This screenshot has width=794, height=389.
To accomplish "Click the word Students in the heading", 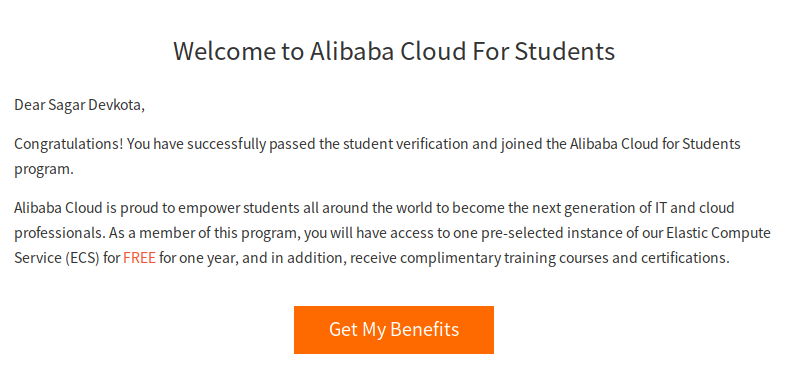I will click(565, 51).
